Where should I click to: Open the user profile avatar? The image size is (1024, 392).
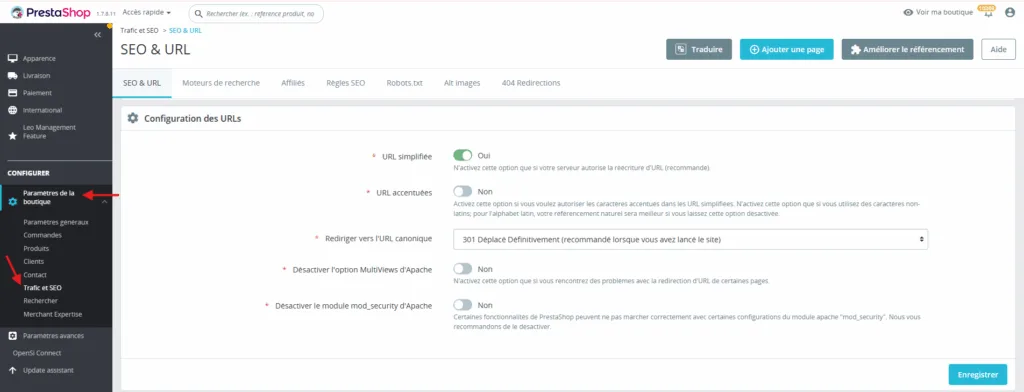point(1010,12)
